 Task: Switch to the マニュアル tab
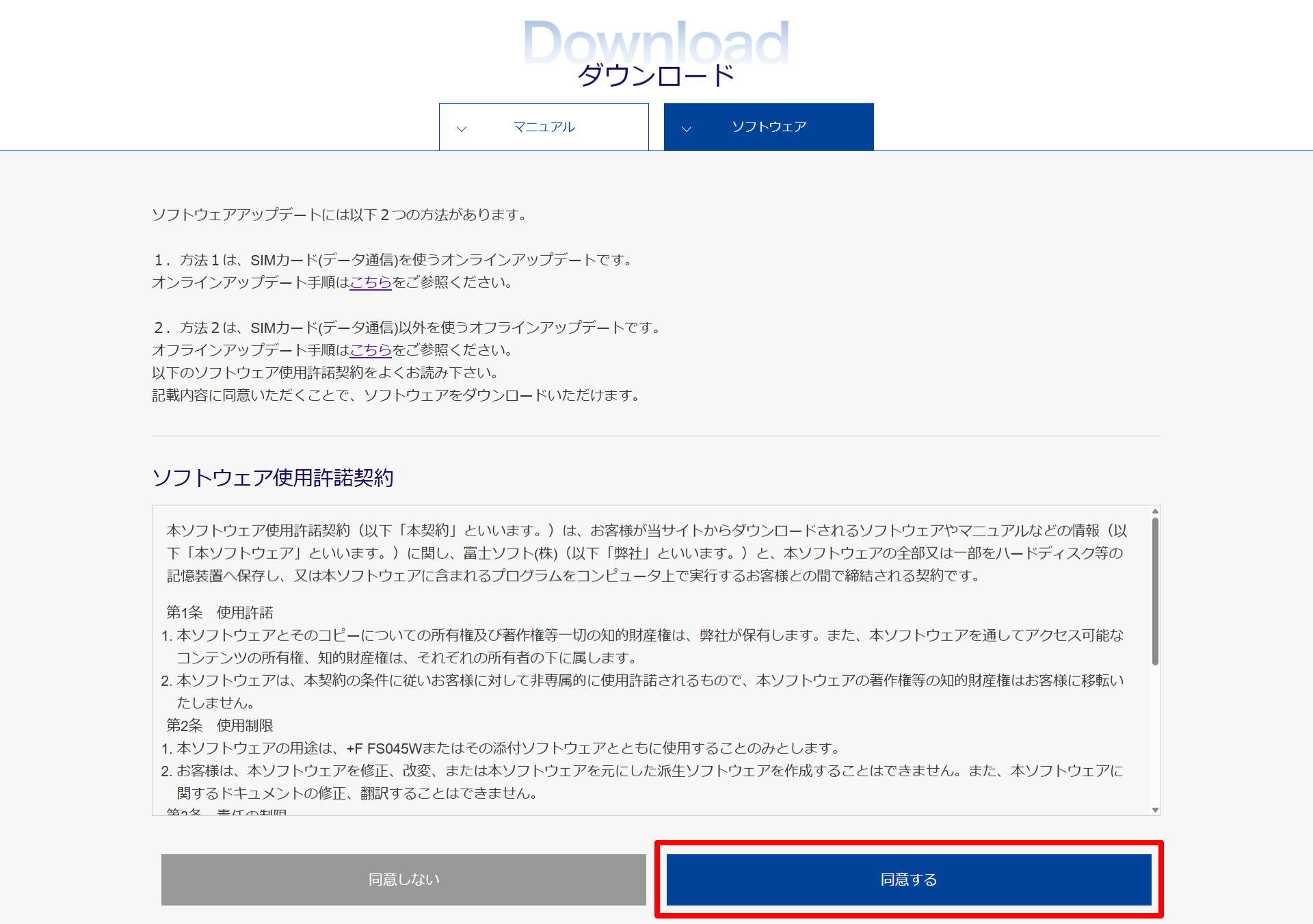coord(544,127)
